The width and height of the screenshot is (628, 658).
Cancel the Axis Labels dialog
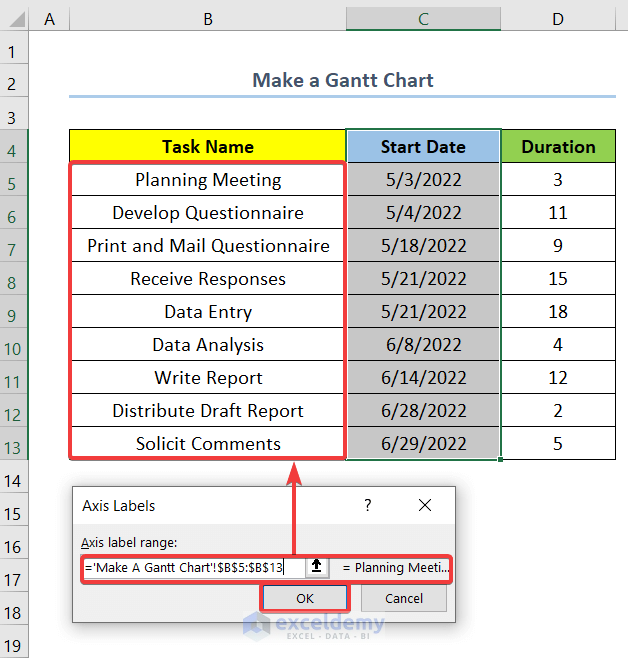(404, 598)
